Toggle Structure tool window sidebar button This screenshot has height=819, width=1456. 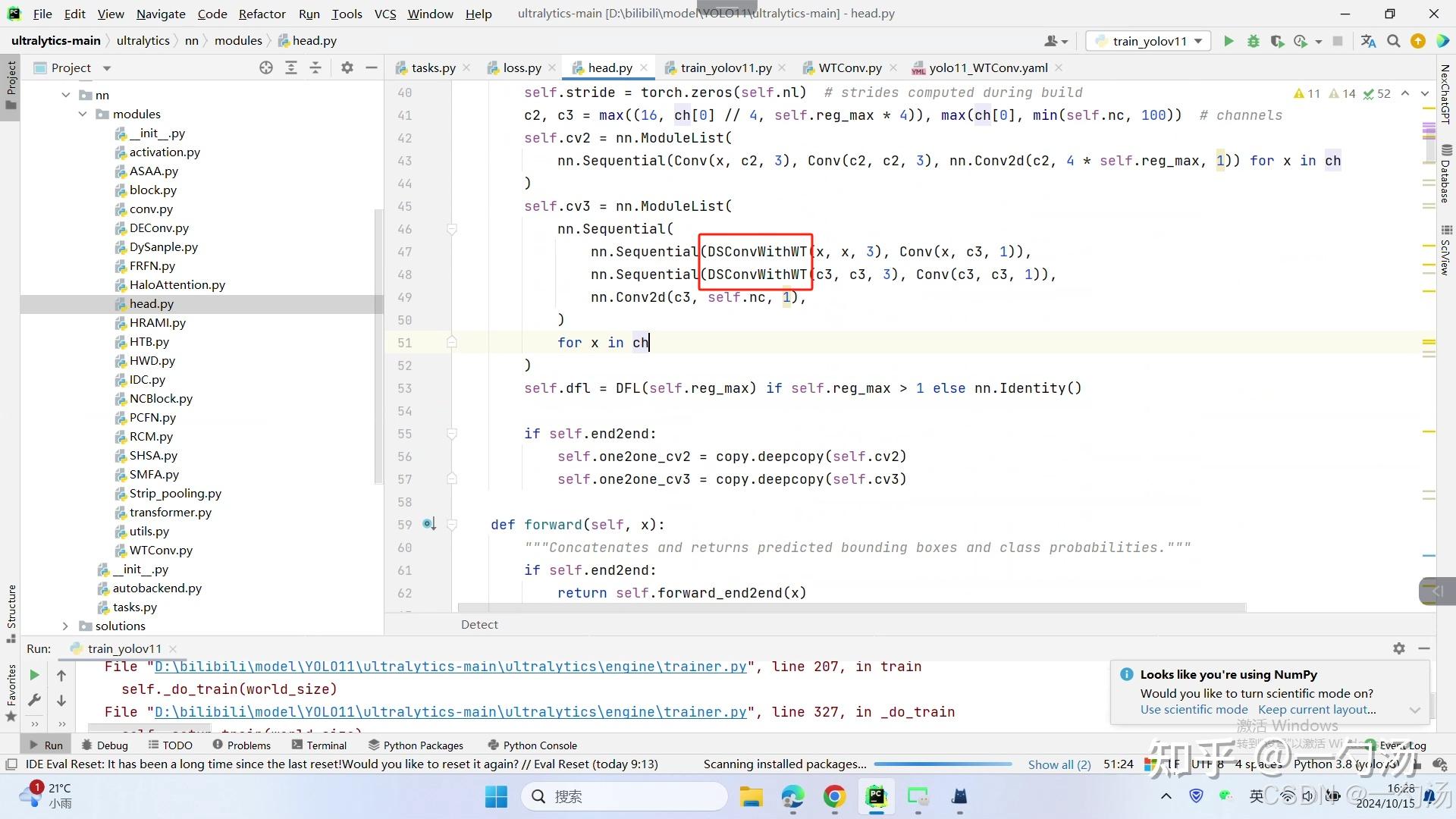[11, 607]
